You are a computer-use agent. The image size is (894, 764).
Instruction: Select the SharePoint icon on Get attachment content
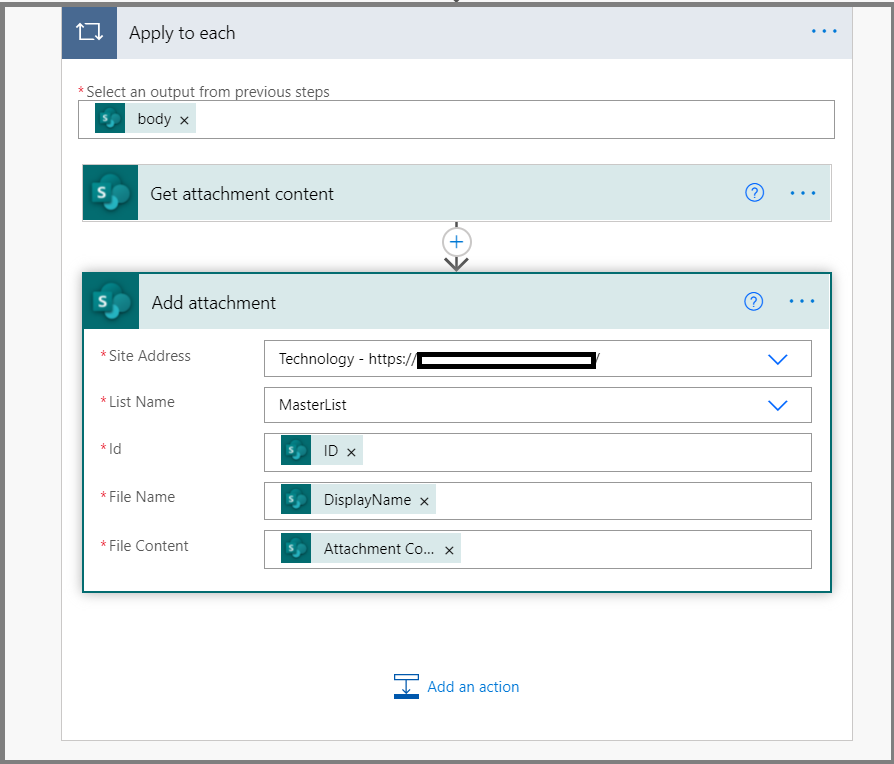click(x=111, y=192)
